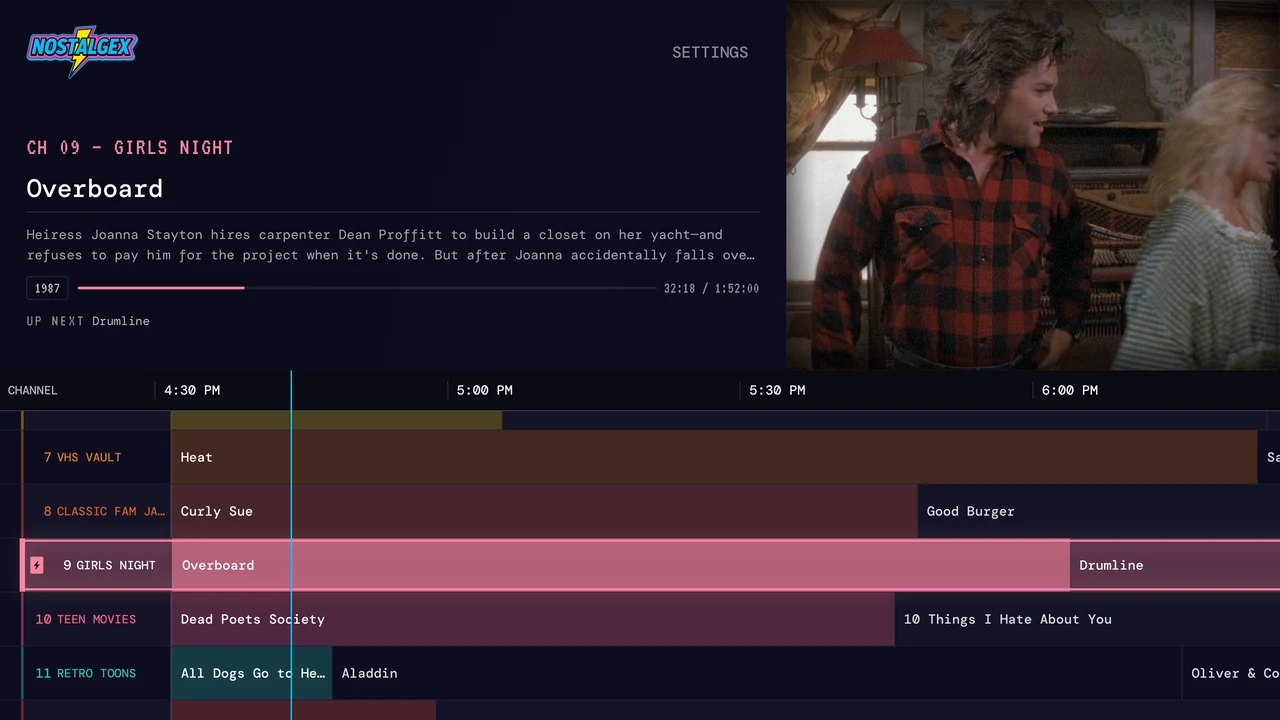Image resolution: width=1280 pixels, height=720 pixels.
Task: Click Drumline in the Up Next line
Action: click(x=121, y=321)
